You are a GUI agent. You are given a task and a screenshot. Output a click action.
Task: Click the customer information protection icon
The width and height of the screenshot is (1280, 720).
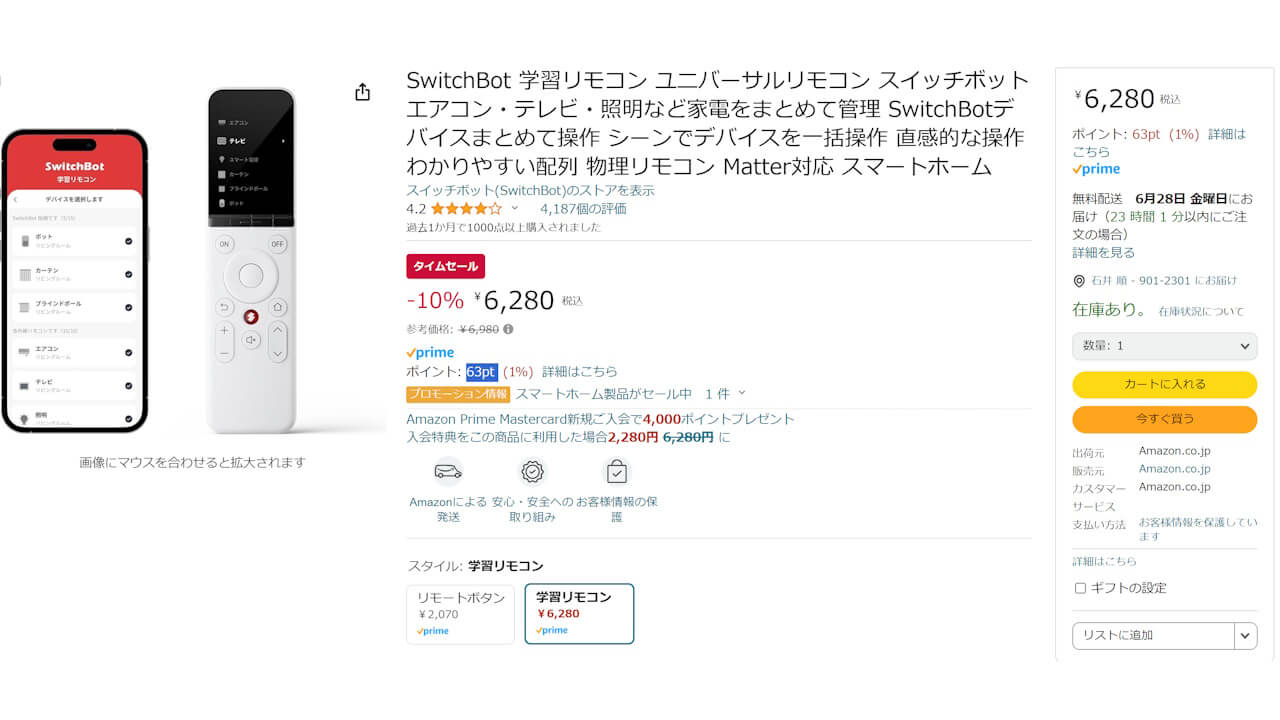pos(617,471)
